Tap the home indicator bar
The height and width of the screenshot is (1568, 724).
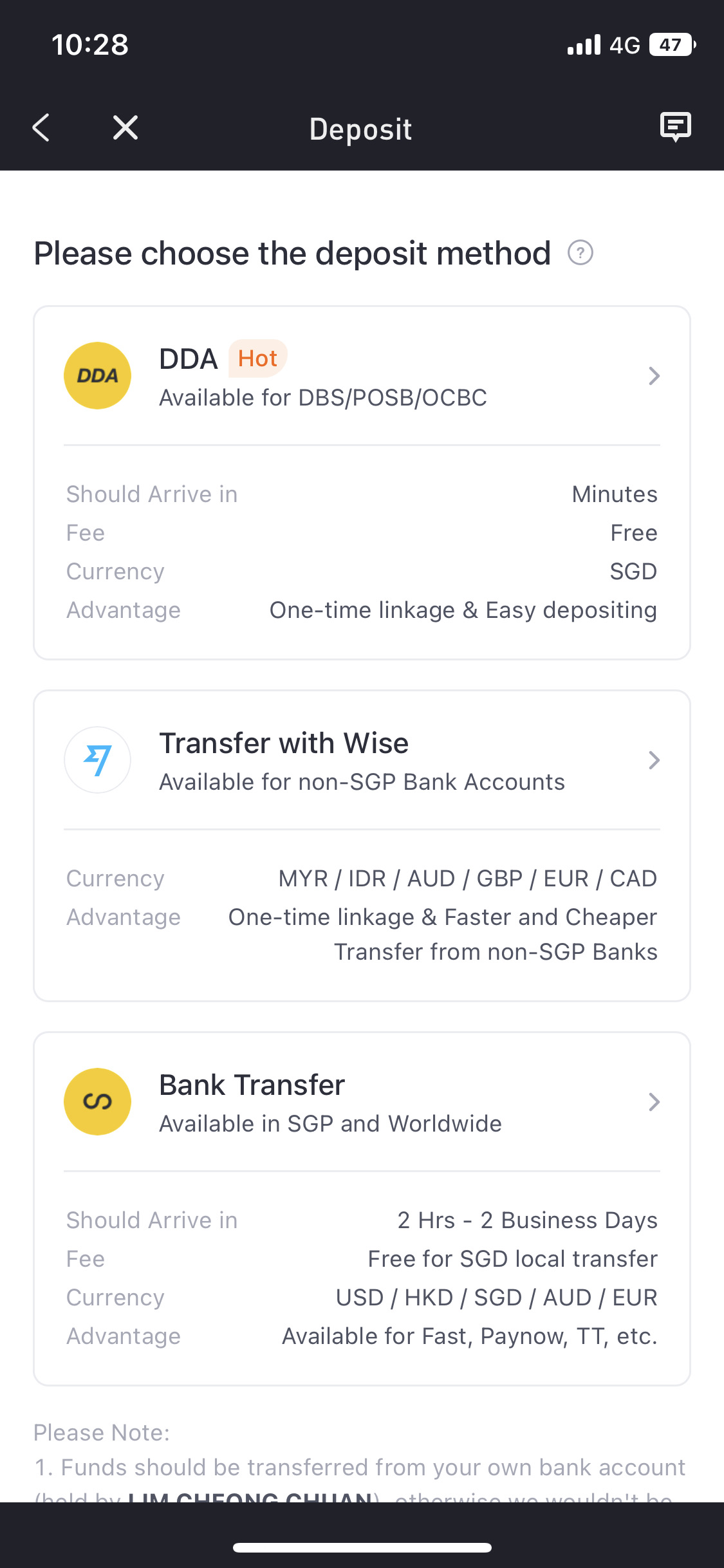point(362,1547)
